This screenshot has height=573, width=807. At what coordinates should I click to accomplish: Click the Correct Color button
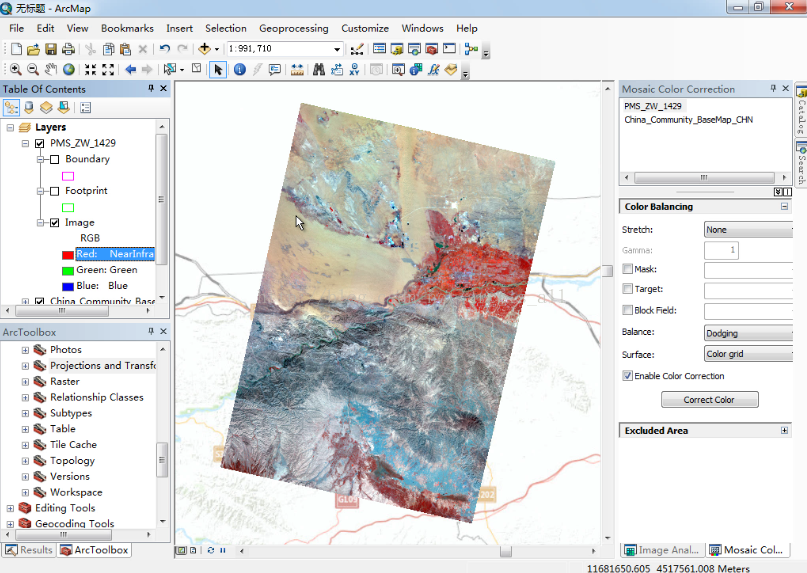[x=709, y=400]
